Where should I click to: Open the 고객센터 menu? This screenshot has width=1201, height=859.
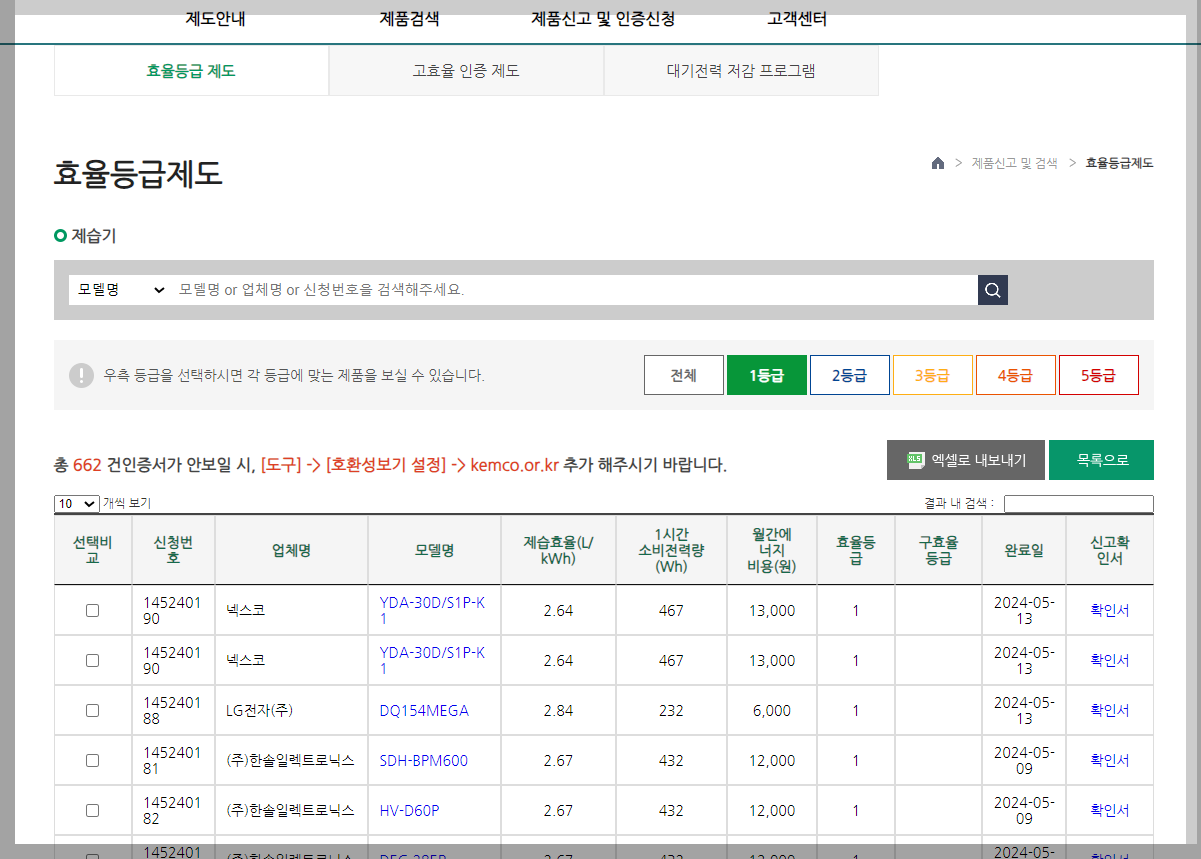797,19
